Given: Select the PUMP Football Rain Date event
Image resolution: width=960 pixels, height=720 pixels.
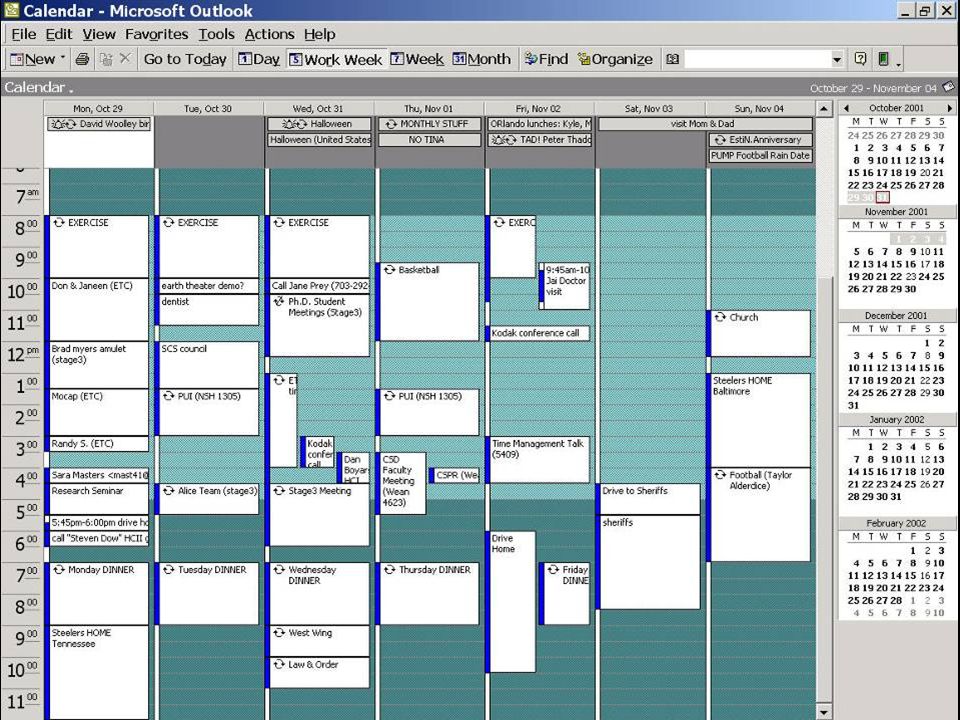Looking at the screenshot, I should [760, 156].
